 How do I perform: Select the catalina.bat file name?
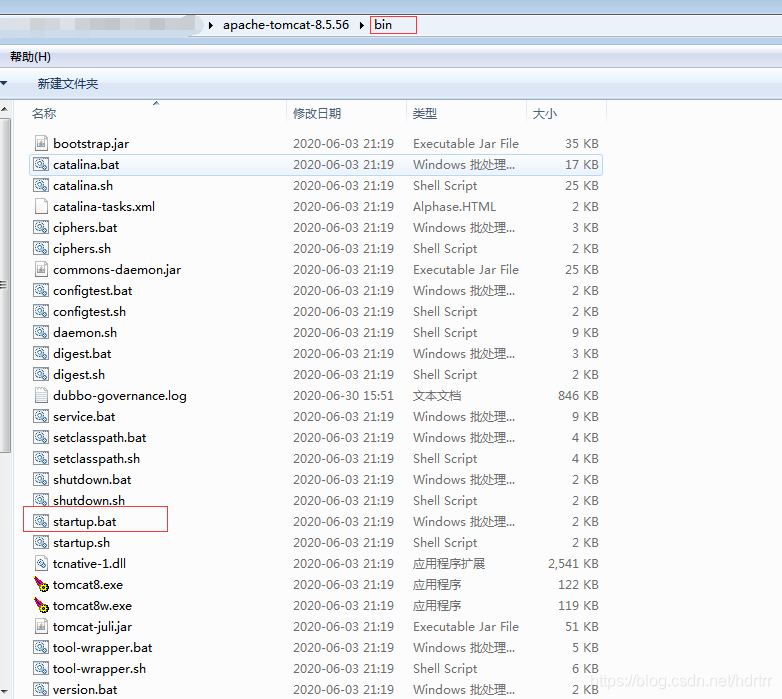tap(86, 165)
